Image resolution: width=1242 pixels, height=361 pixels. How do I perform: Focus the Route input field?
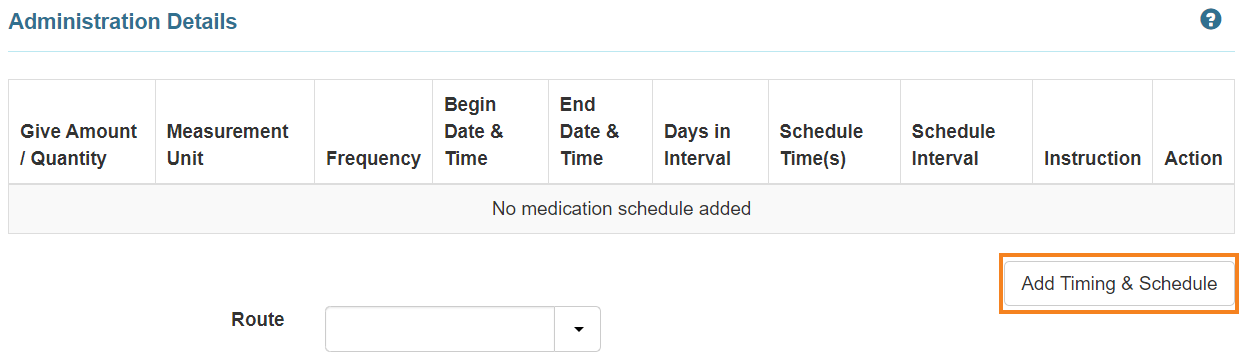tap(440, 329)
